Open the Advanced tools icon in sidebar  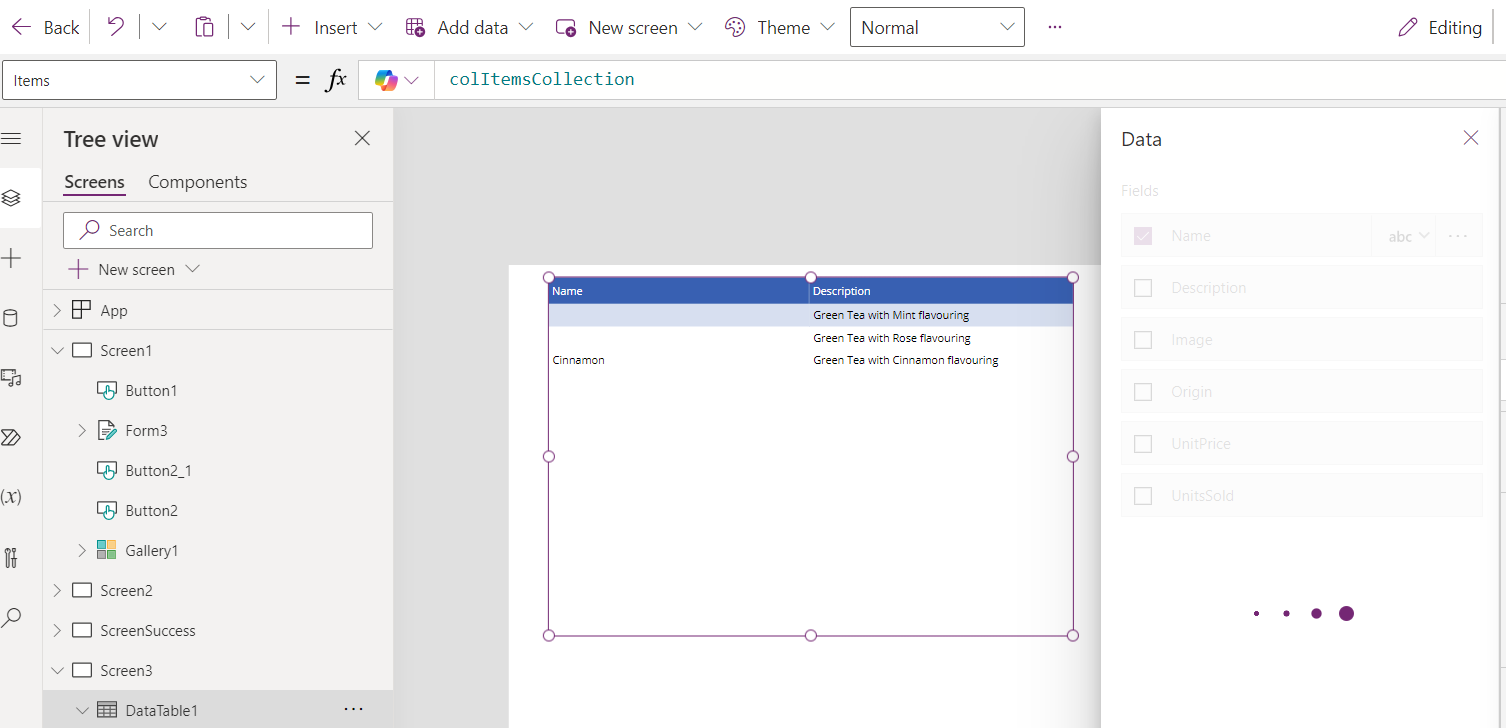[11, 558]
